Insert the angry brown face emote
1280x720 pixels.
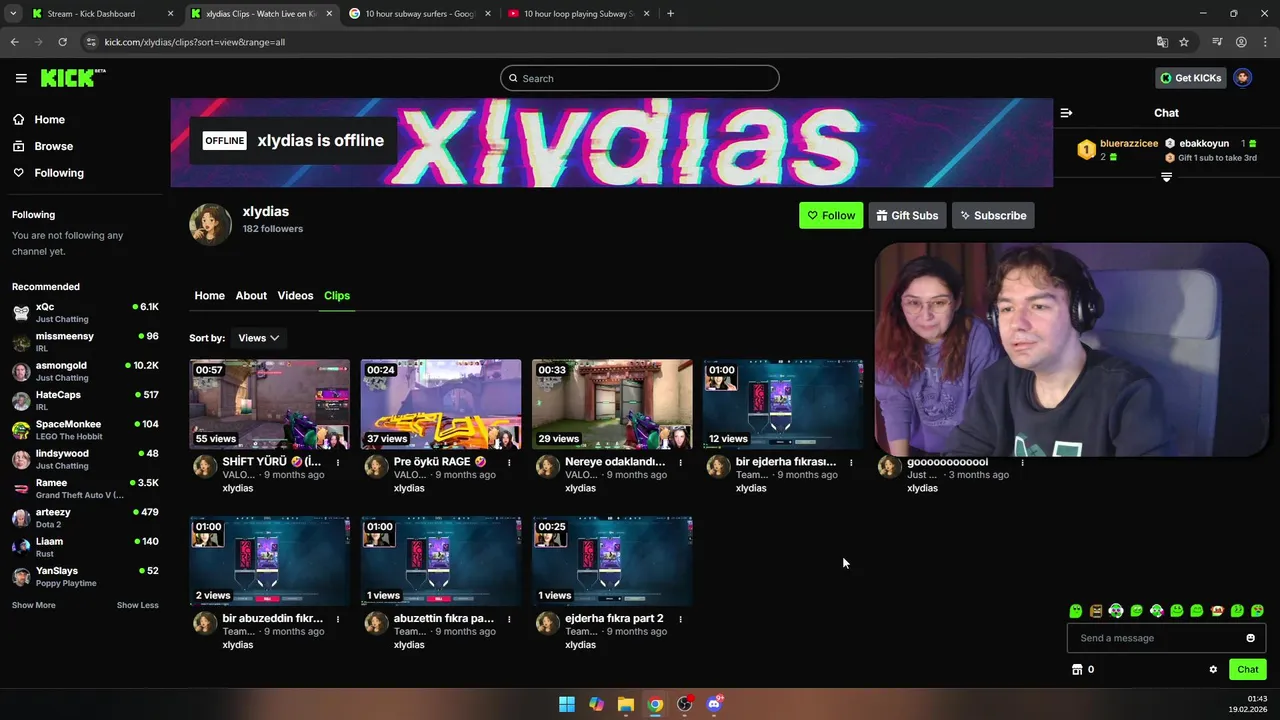[1096, 611]
